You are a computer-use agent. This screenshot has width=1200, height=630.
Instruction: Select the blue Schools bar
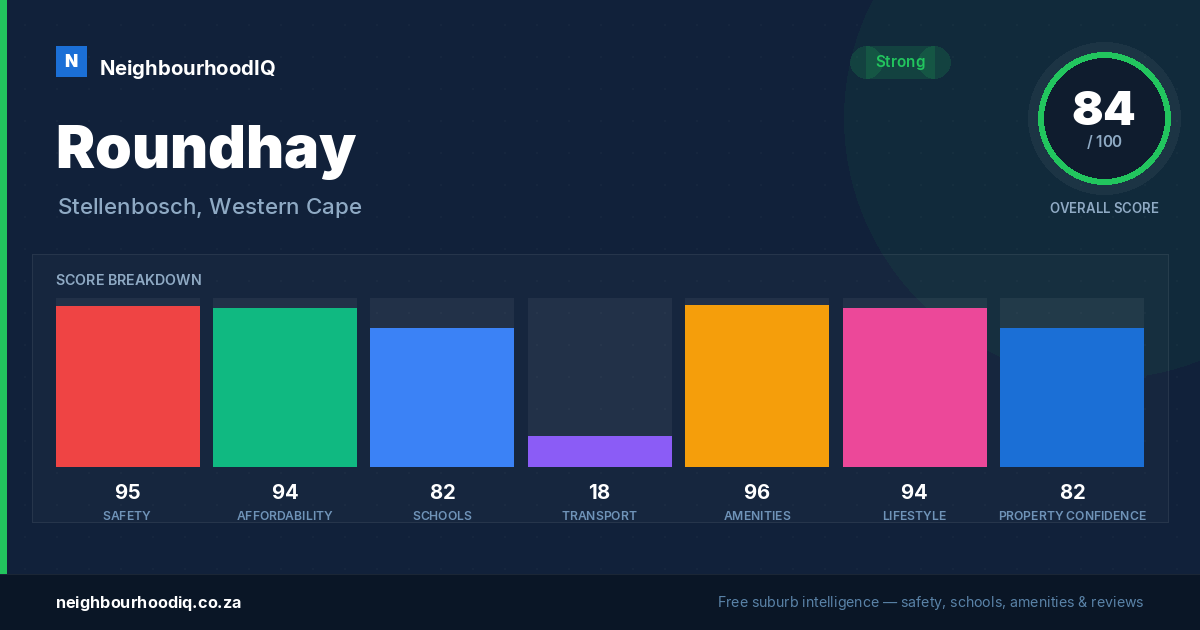pyautogui.click(x=442, y=397)
